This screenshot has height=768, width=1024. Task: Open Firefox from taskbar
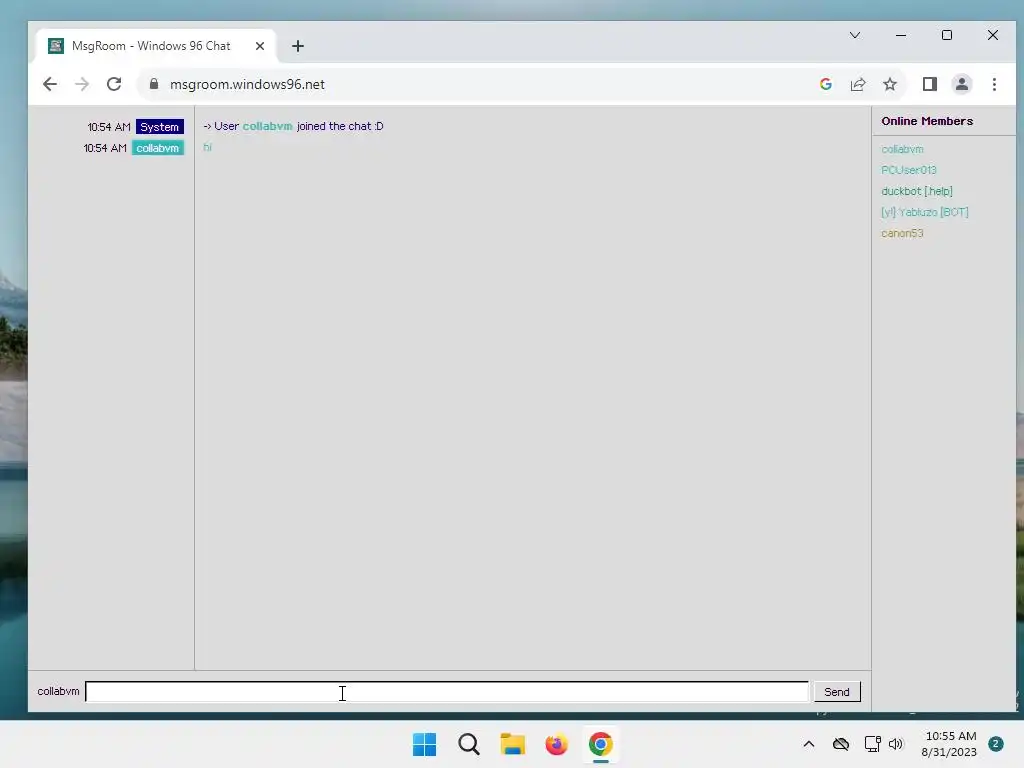pyautogui.click(x=556, y=744)
